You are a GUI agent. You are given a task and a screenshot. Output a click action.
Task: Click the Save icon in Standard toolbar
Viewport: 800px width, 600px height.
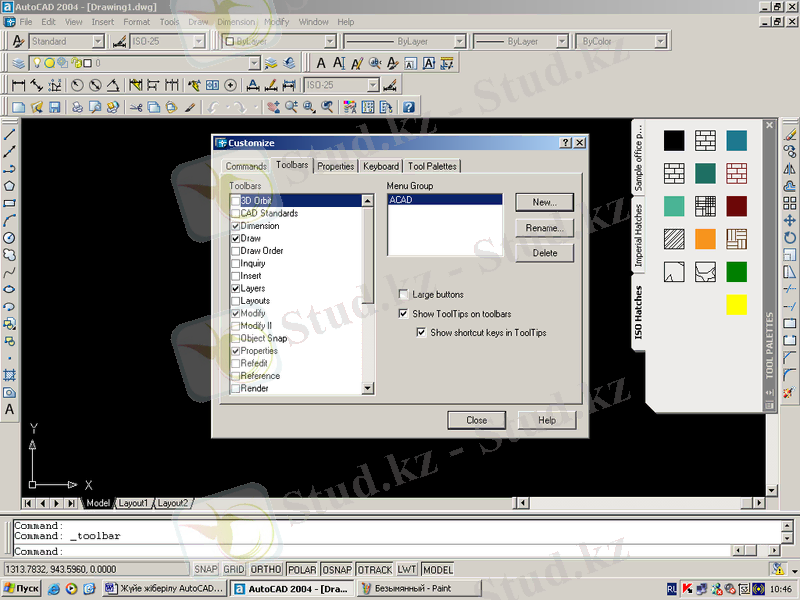click(55, 107)
